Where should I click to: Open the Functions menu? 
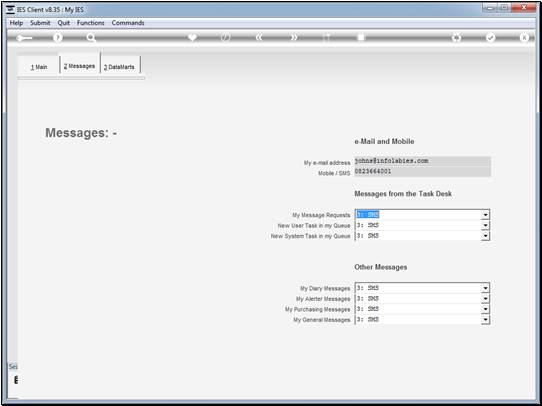pyautogui.click(x=91, y=23)
